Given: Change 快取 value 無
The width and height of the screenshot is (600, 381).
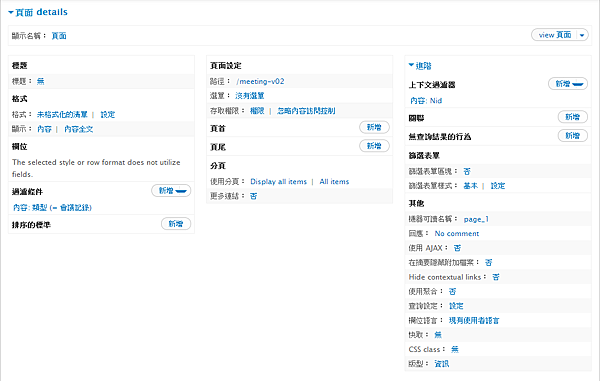Looking at the screenshot, I should coord(438,335).
